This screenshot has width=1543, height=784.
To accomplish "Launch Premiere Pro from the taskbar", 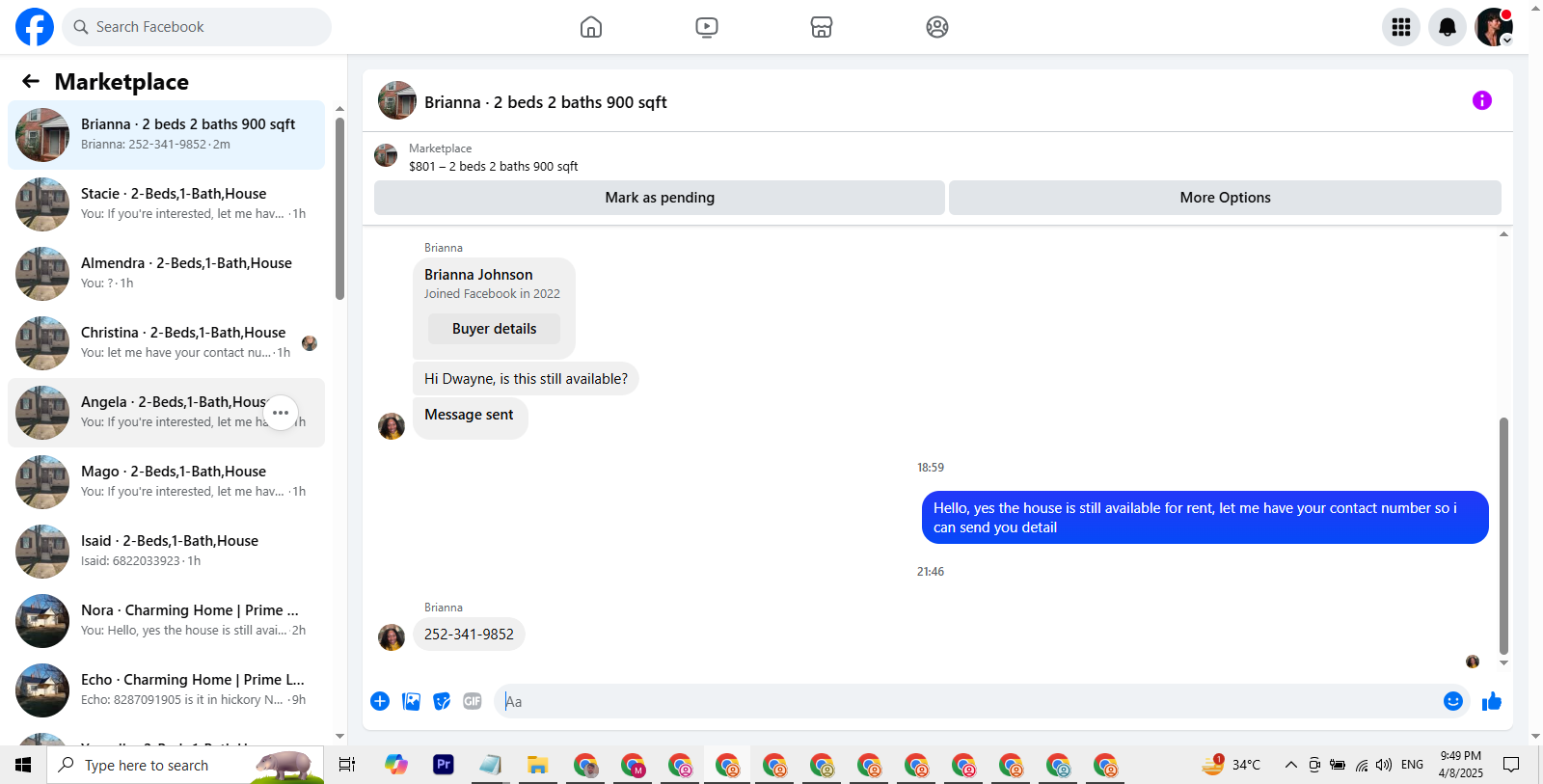I will click(x=444, y=765).
